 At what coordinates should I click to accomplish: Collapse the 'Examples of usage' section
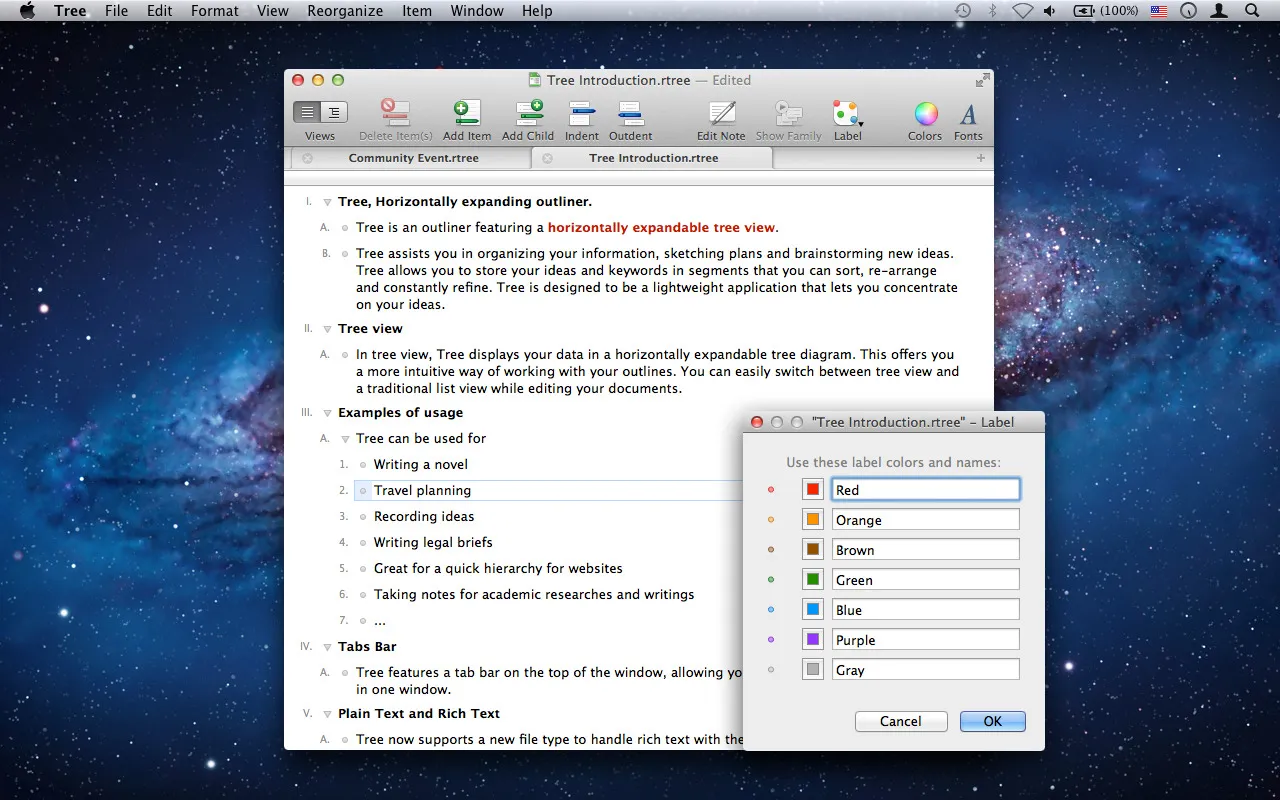(327, 412)
